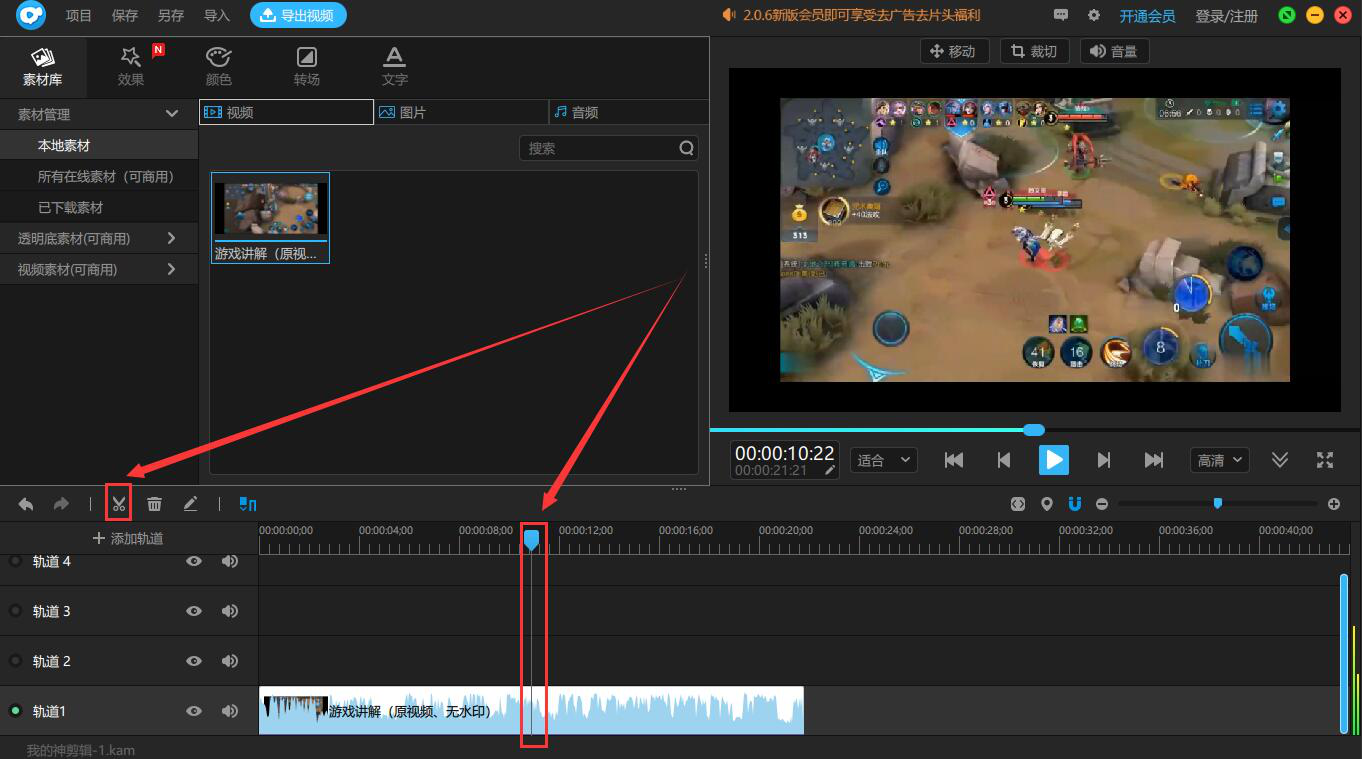Open the settings gear in title bar
This screenshot has height=759, width=1362.
[x=1094, y=15]
